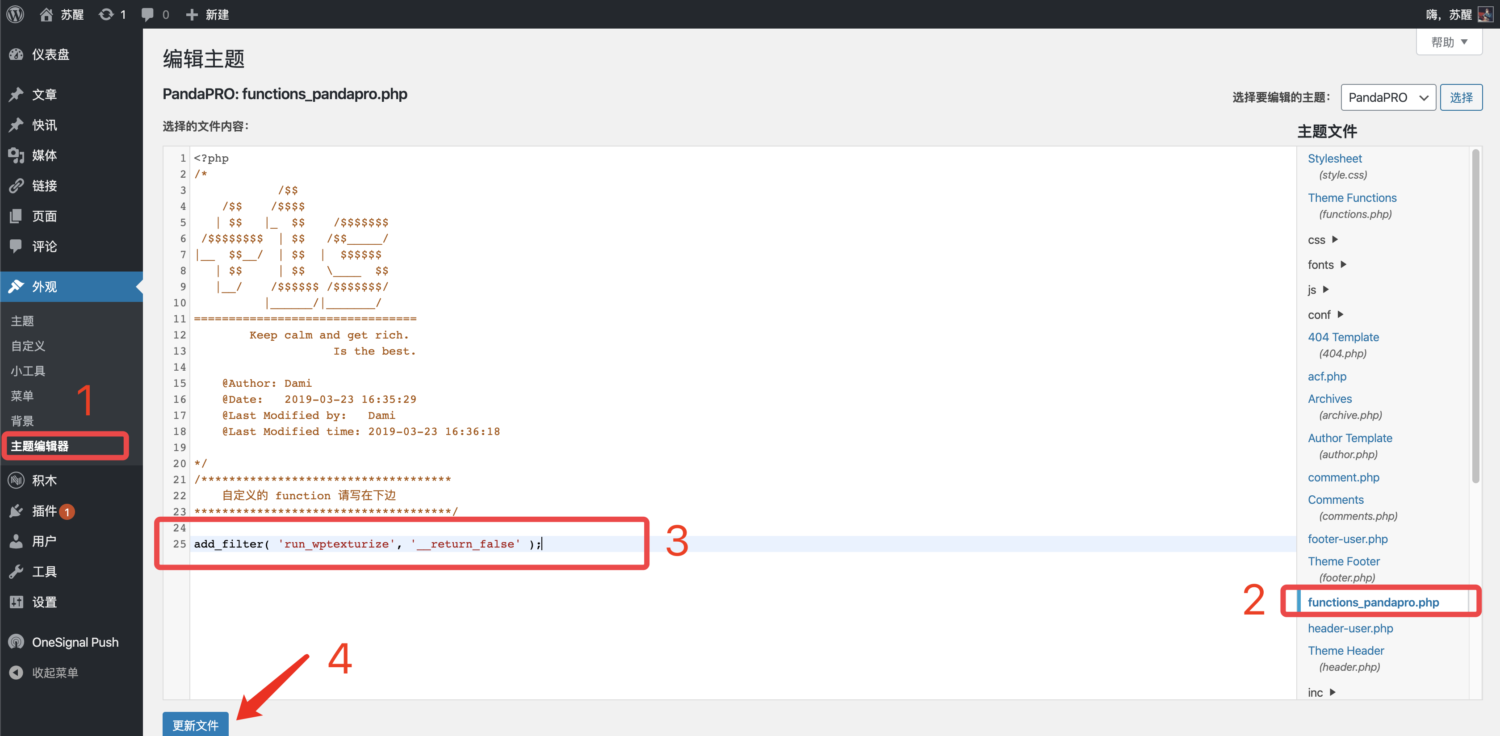This screenshot has height=736, width=1500.
Task: Expand the fonts folder
Action: pos(1327,265)
